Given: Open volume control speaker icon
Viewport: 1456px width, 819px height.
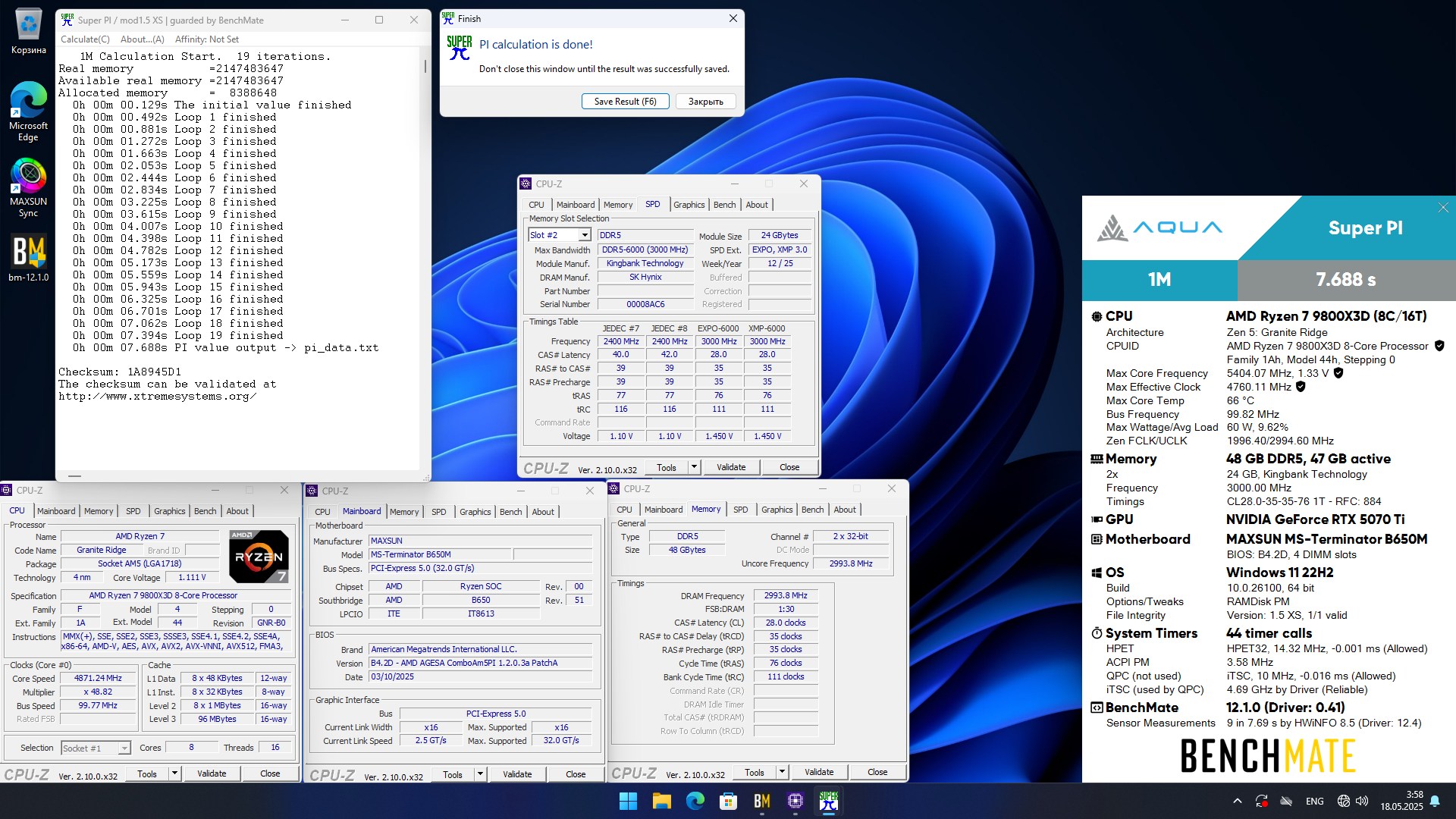Looking at the screenshot, I should coord(1362,801).
